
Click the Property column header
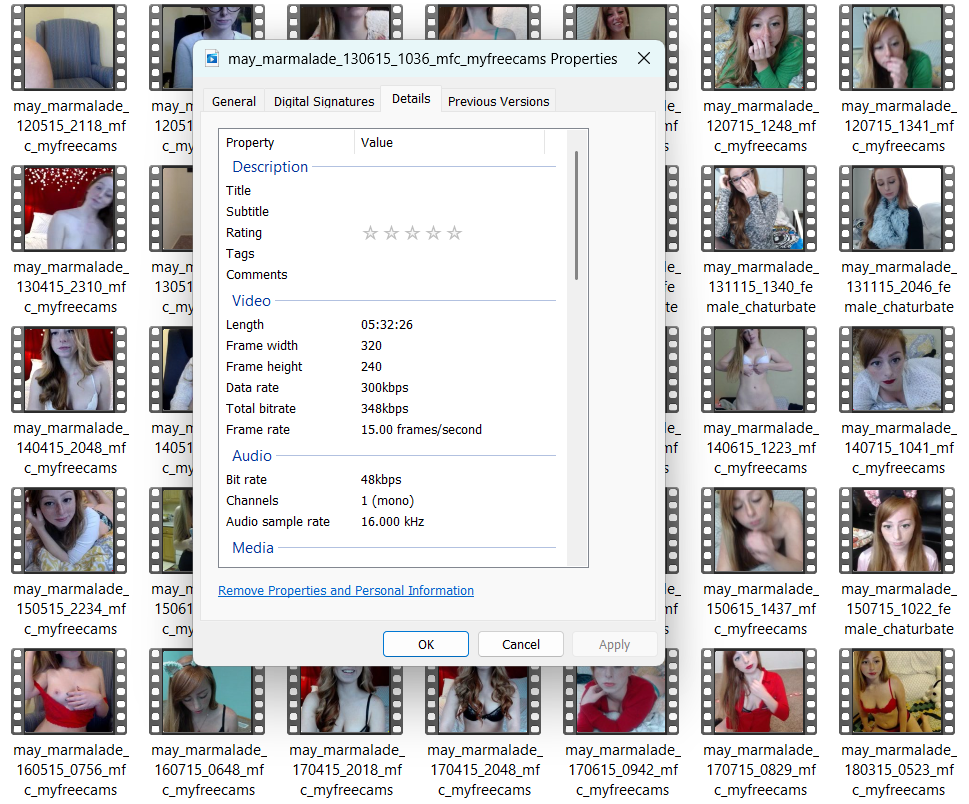[287, 142]
